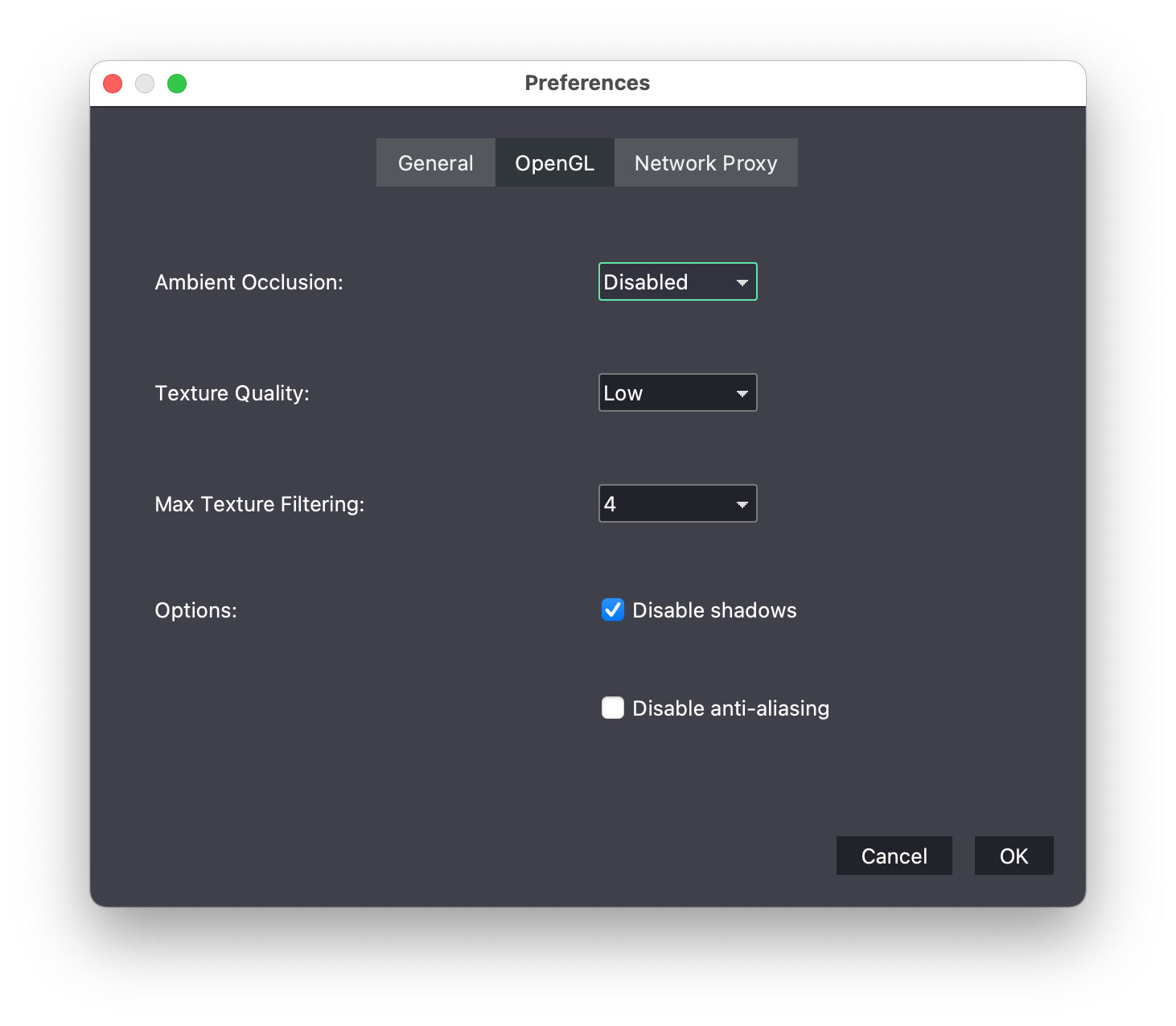Click the 'Disable shadows' label text

[x=714, y=610]
